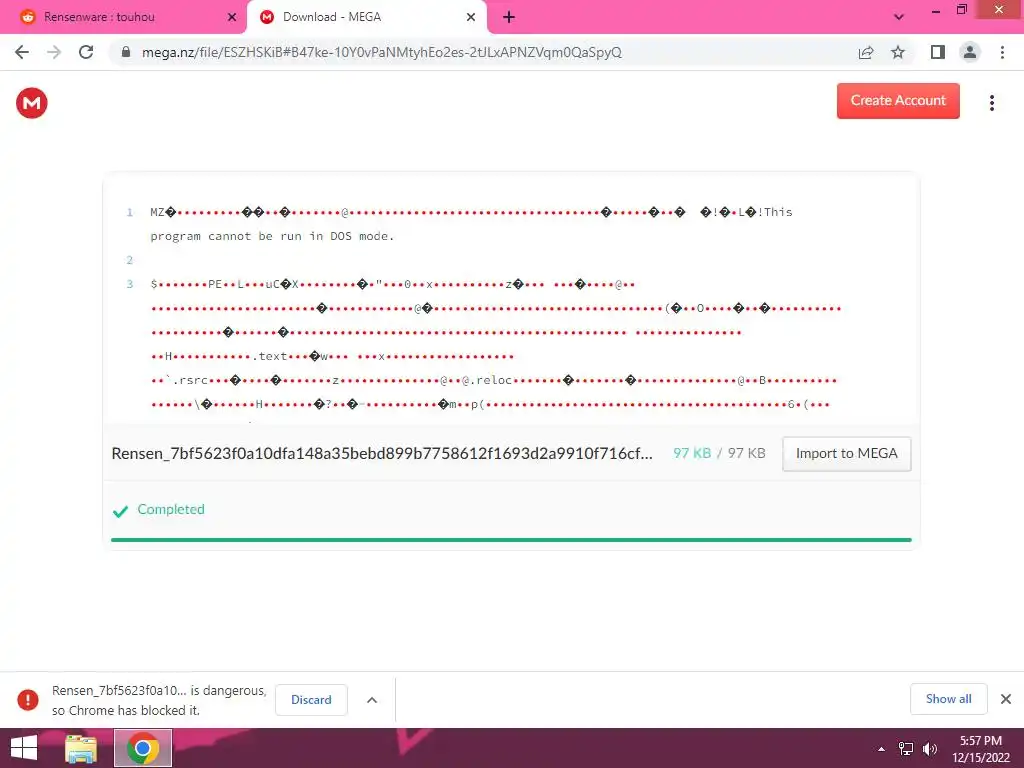
Task: Click the network tray icon
Action: click(x=906, y=749)
